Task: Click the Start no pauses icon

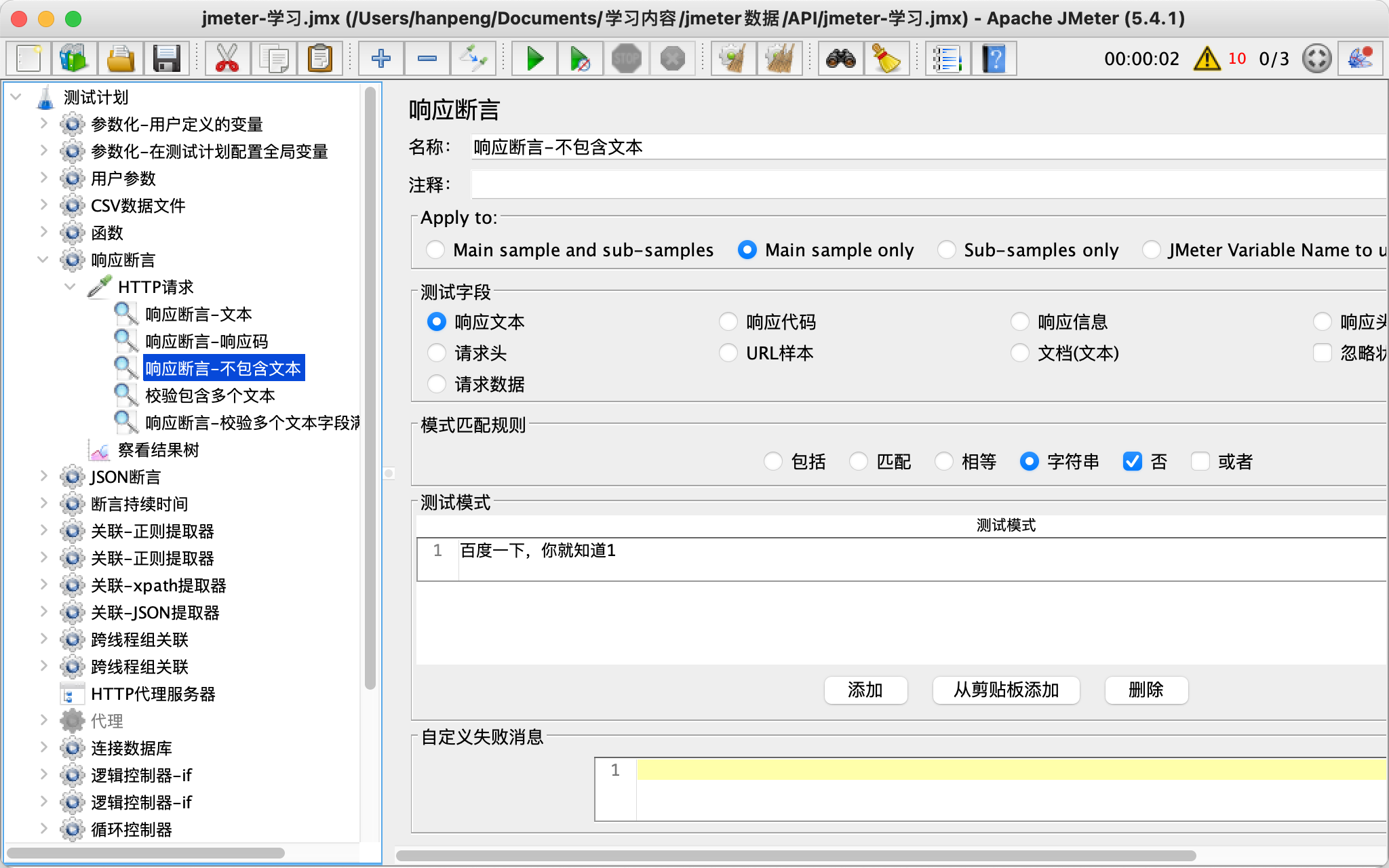Action: [580, 59]
